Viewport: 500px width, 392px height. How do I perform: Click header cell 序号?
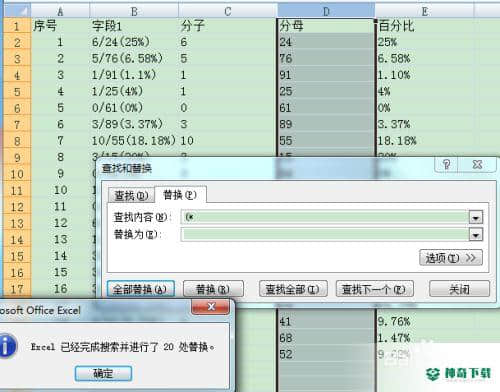[x=60, y=26]
